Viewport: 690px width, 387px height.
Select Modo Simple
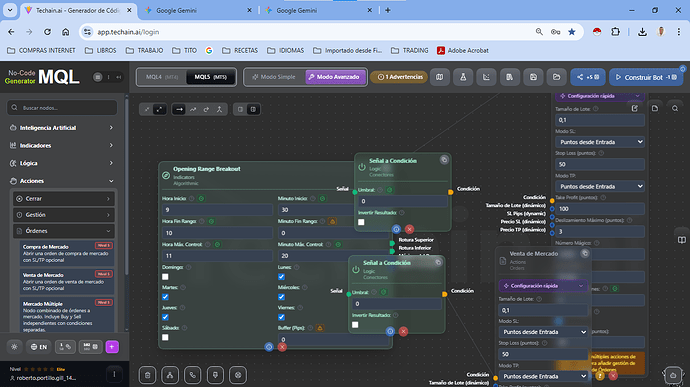[x=274, y=77]
